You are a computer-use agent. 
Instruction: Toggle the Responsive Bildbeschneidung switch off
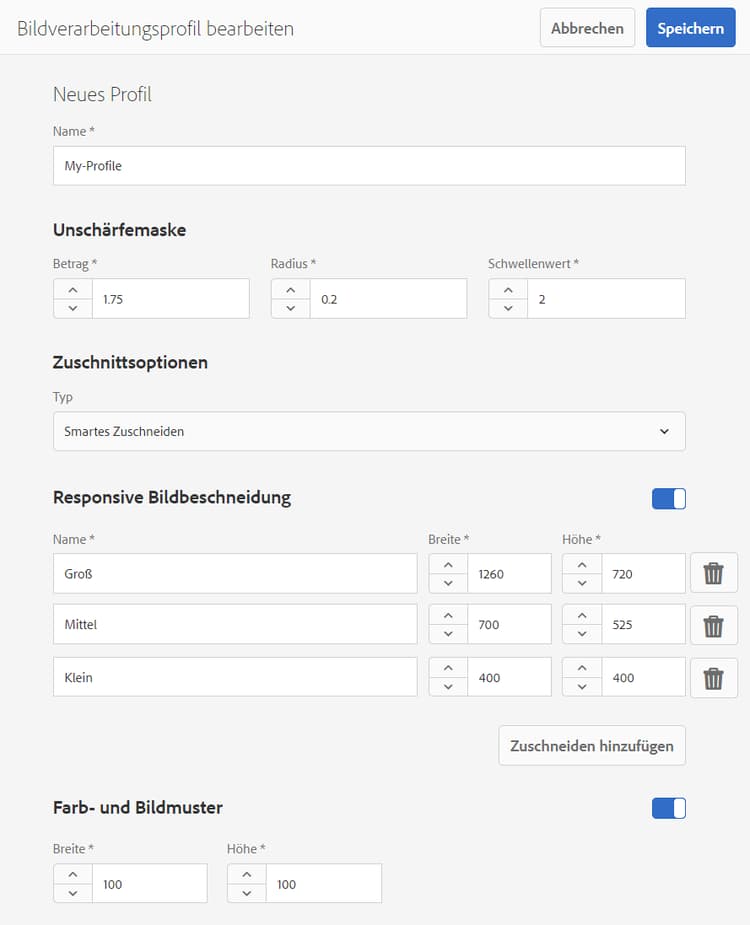[x=668, y=498]
